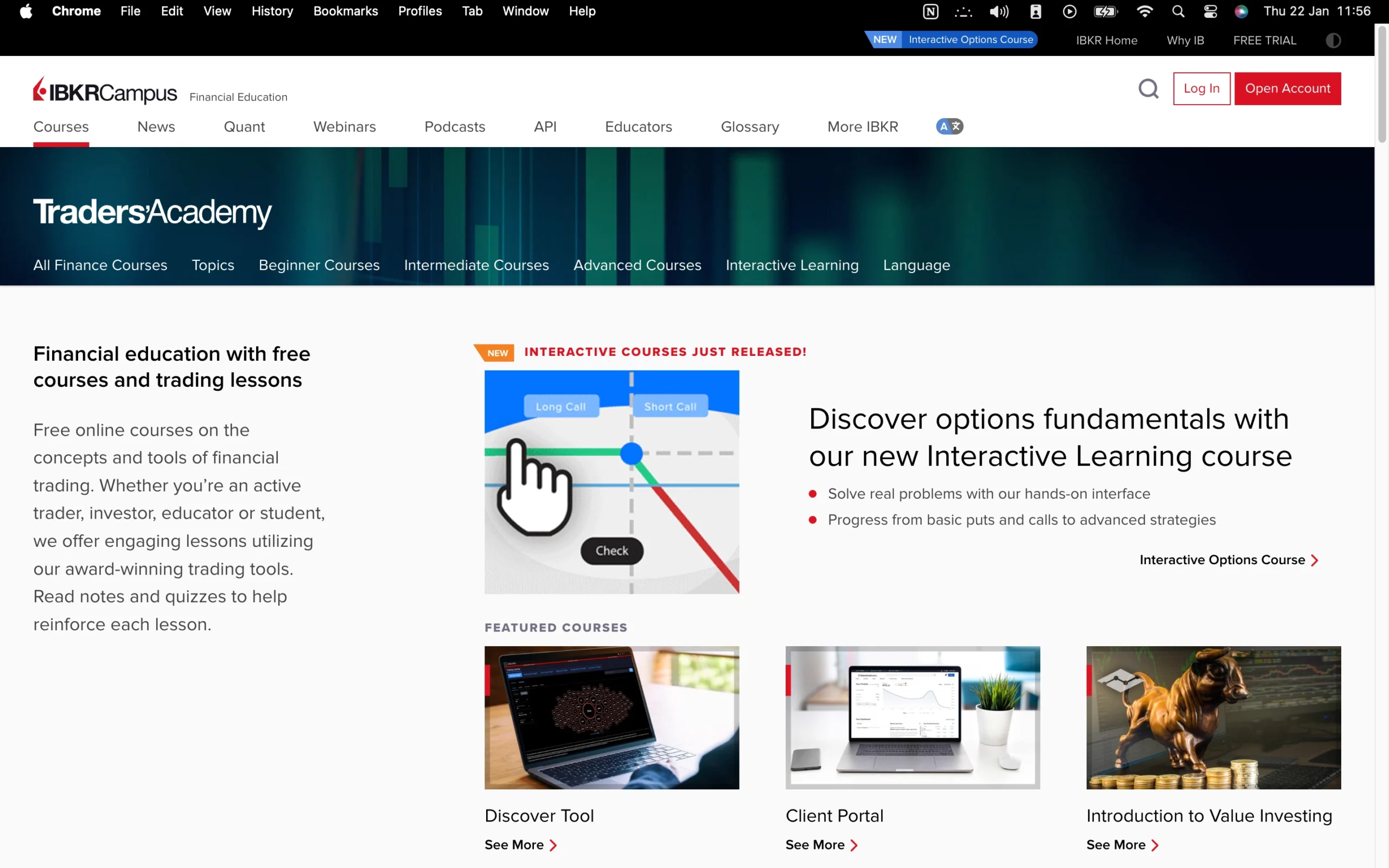Image resolution: width=1389 pixels, height=868 pixels.
Task: Open the Language dropdown
Action: click(x=916, y=265)
